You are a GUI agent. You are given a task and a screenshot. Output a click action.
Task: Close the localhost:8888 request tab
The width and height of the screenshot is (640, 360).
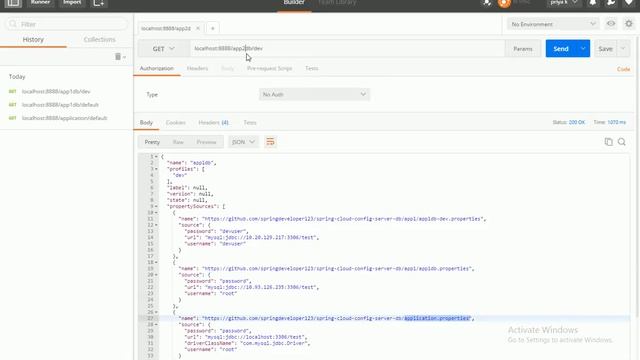(x=198, y=28)
